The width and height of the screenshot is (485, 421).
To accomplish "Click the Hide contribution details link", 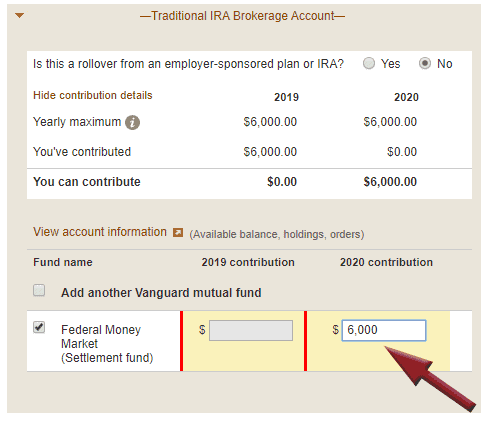I will pyautogui.click(x=93, y=95).
